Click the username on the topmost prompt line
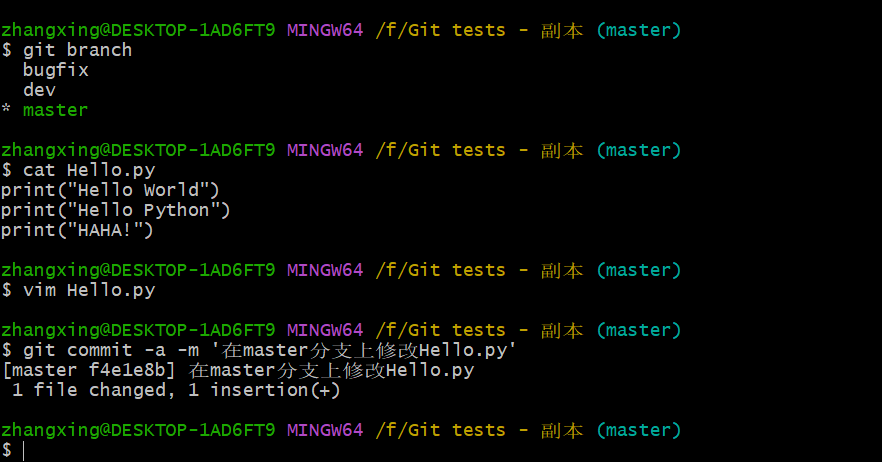The height and width of the screenshot is (462, 882). click(x=137, y=30)
